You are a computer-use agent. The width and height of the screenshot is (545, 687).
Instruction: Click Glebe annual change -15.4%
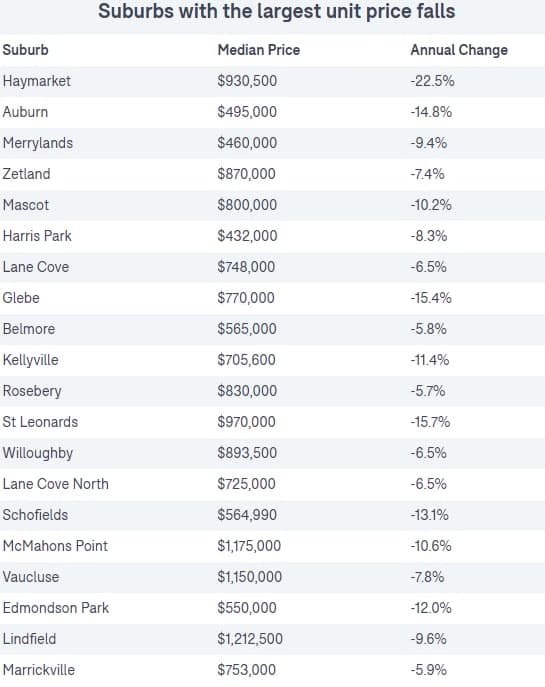(431, 298)
